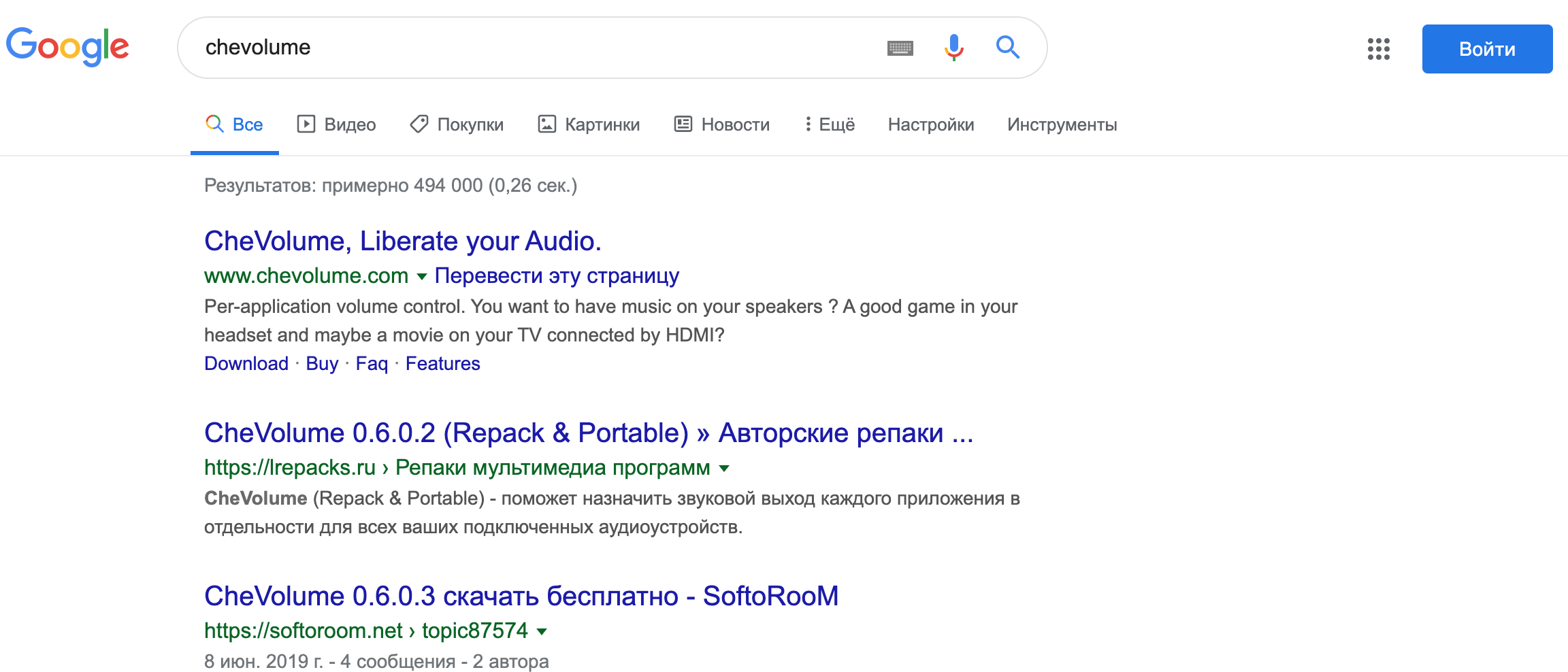Open the on-screen keyboard icon

click(900, 48)
